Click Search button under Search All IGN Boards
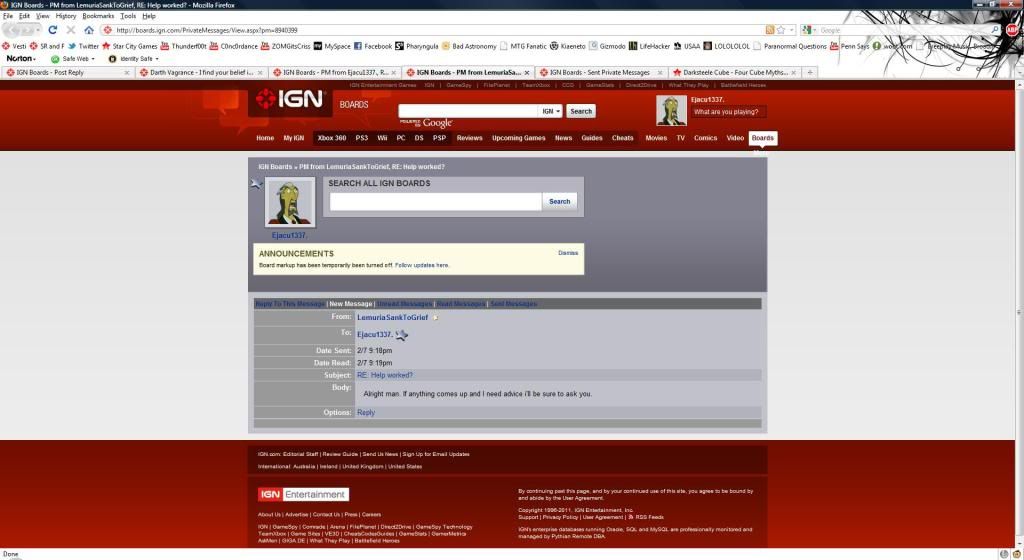The image size is (1024, 560). 560,202
